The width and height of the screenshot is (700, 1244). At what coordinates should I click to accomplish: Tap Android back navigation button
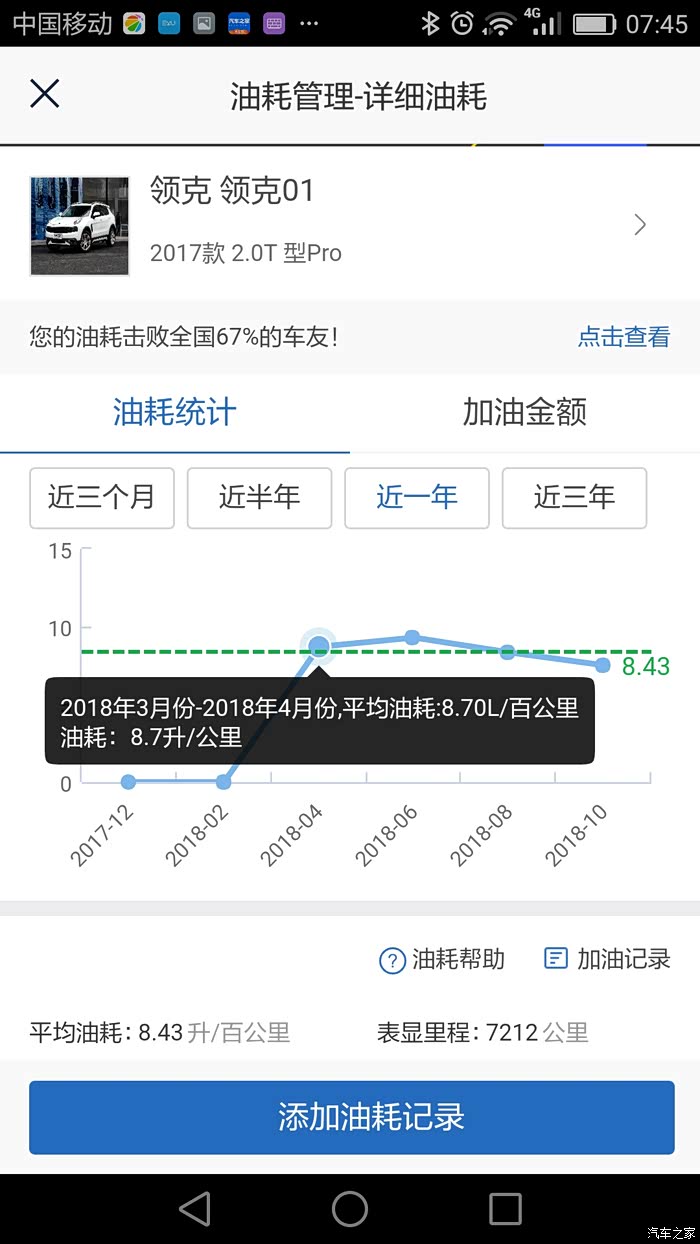[x=195, y=1209]
